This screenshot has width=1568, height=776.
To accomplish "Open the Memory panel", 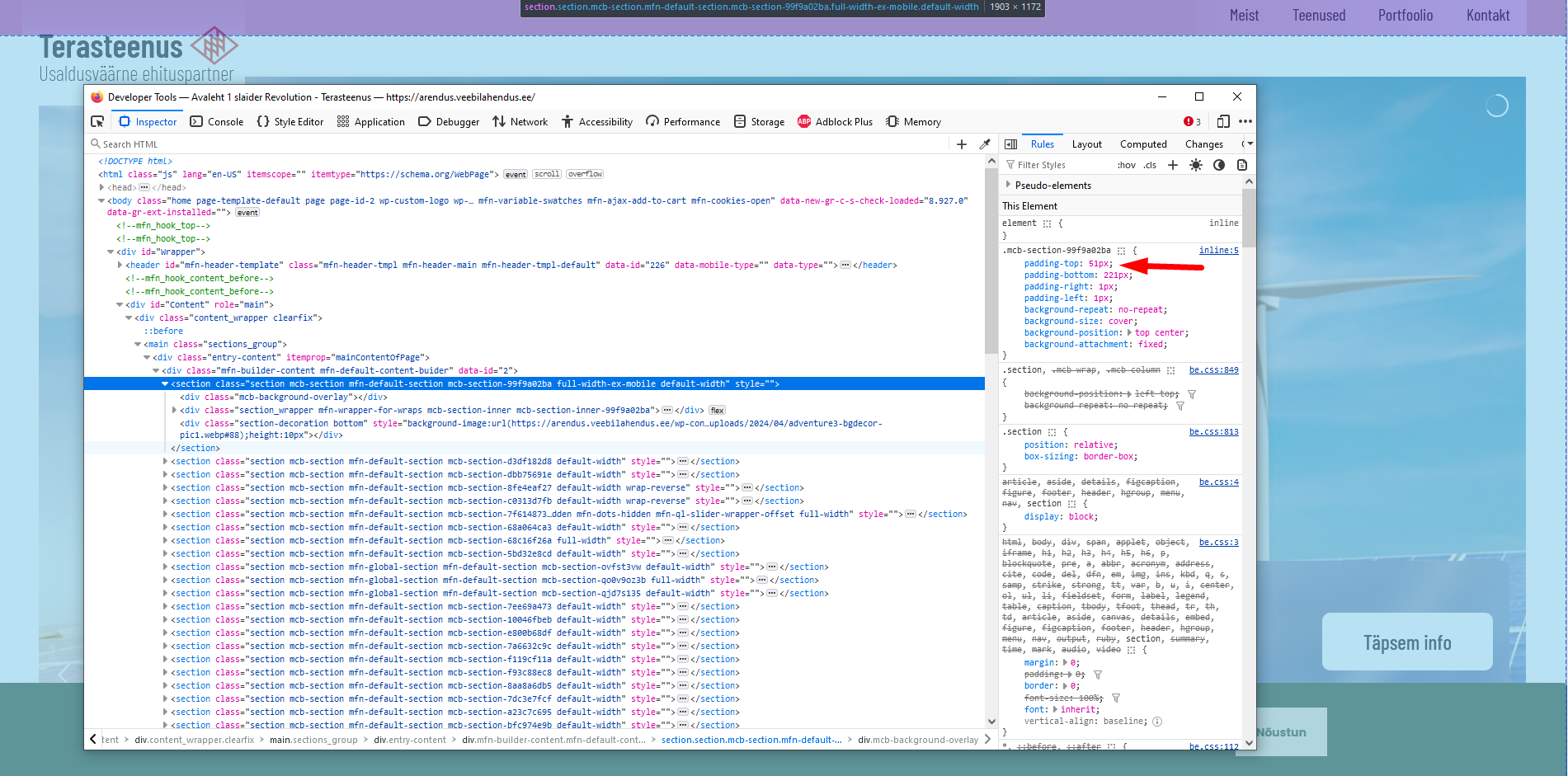I will coord(913,121).
